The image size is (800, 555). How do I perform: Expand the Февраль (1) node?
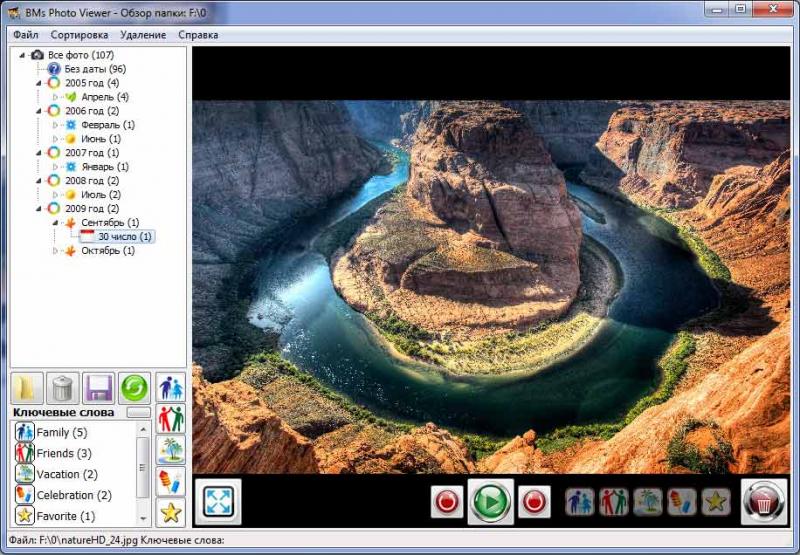(55, 125)
